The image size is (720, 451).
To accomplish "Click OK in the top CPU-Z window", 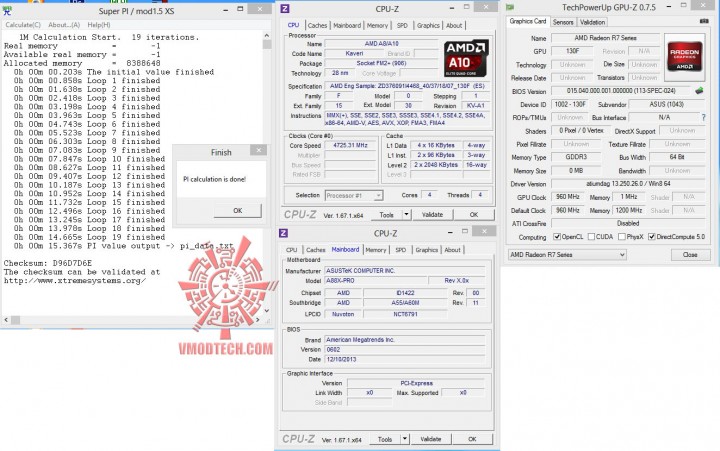I will pyautogui.click(x=474, y=214).
